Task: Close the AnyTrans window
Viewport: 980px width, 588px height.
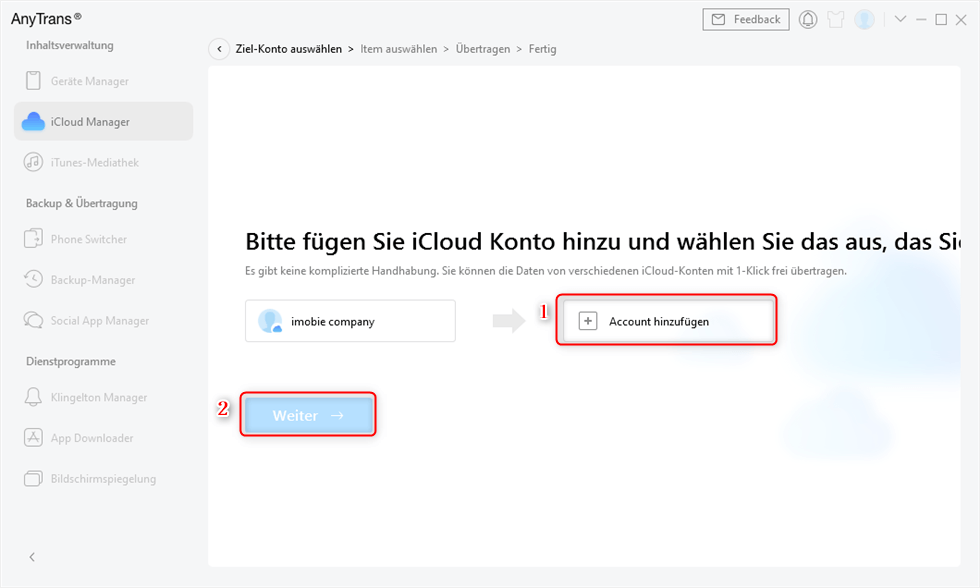Action: point(961,20)
